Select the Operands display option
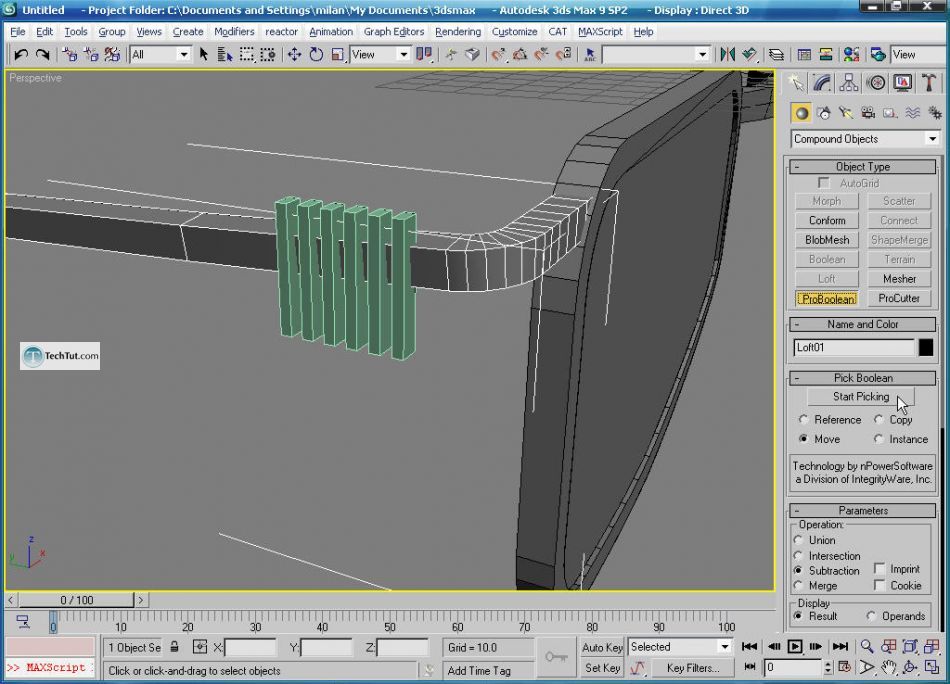The image size is (950, 684). pyautogui.click(x=871, y=616)
